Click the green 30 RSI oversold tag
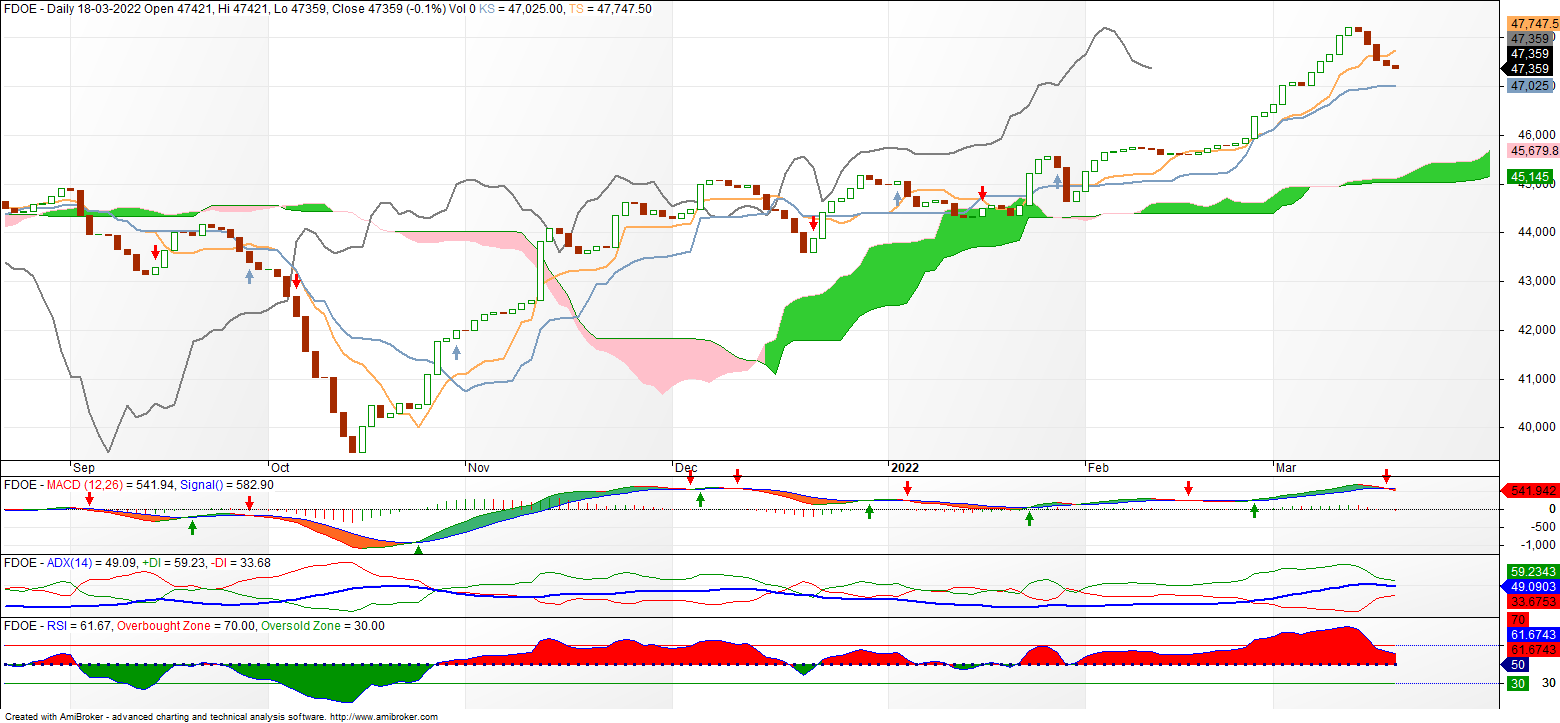Viewport: 1560px width, 723px height. point(1518,683)
